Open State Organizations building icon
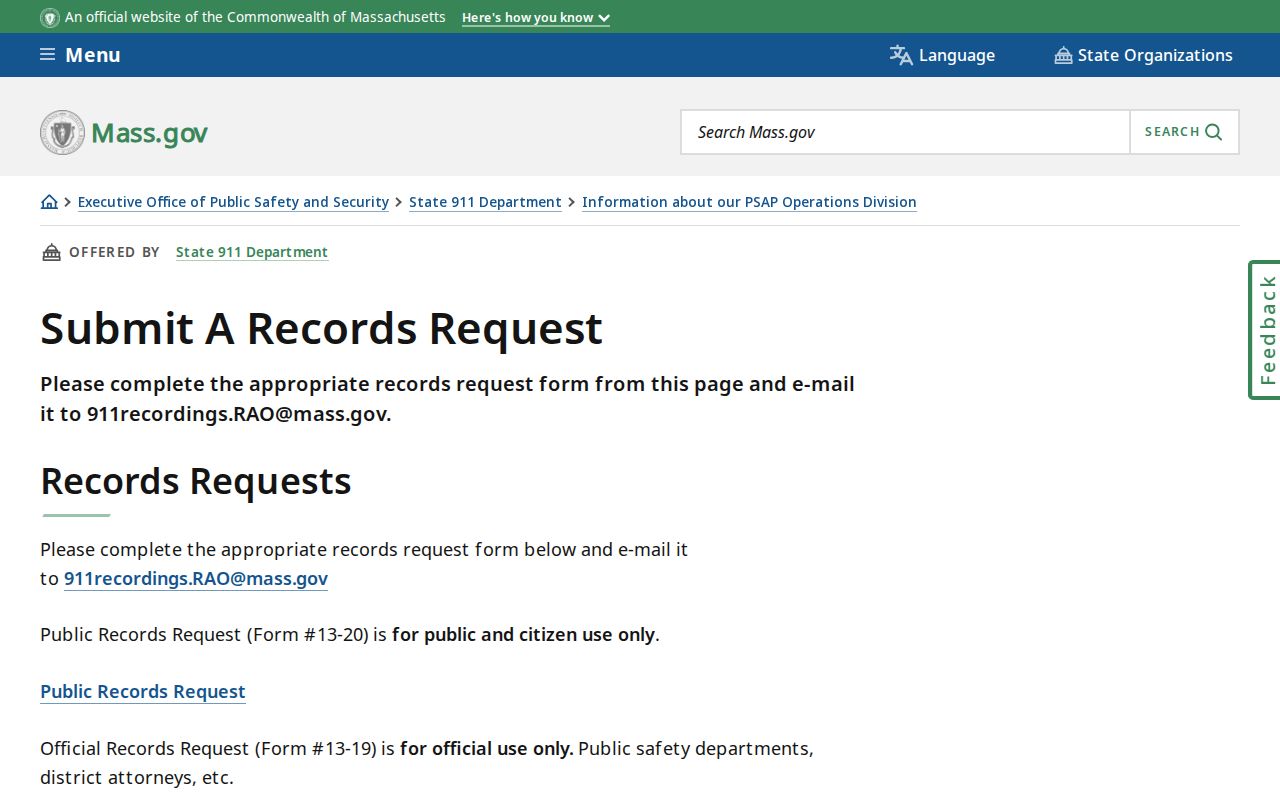This screenshot has height=800, width=1280. pyautogui.click(x=1063, y=55)
